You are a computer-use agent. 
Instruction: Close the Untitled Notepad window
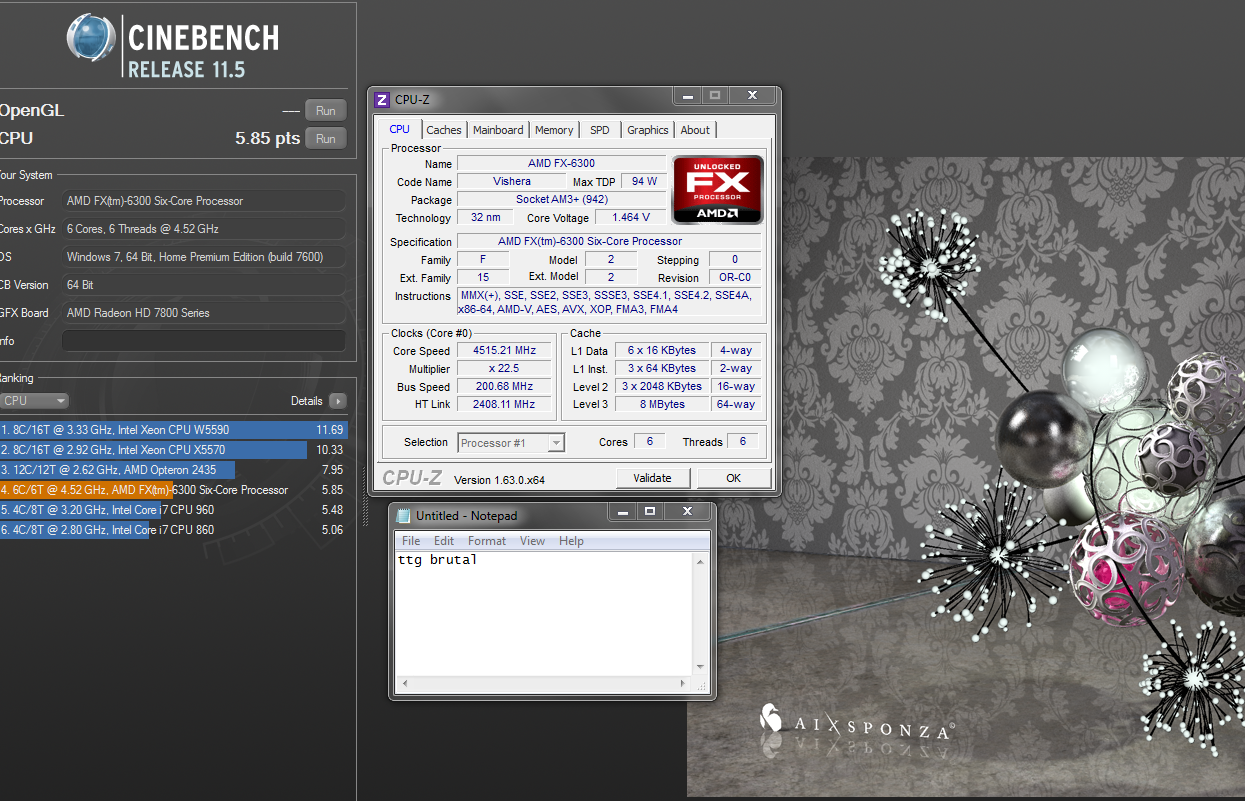coord(687,511)
